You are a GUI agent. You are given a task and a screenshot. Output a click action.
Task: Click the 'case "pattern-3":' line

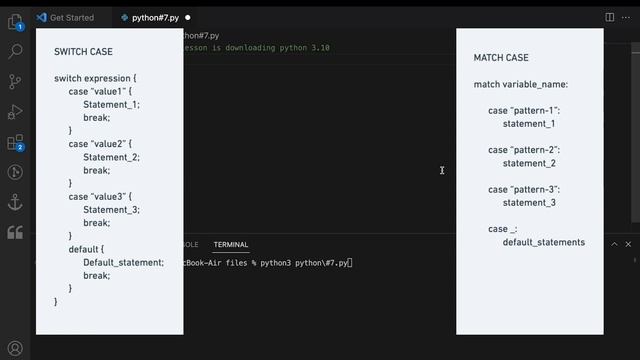click(524, 190)
